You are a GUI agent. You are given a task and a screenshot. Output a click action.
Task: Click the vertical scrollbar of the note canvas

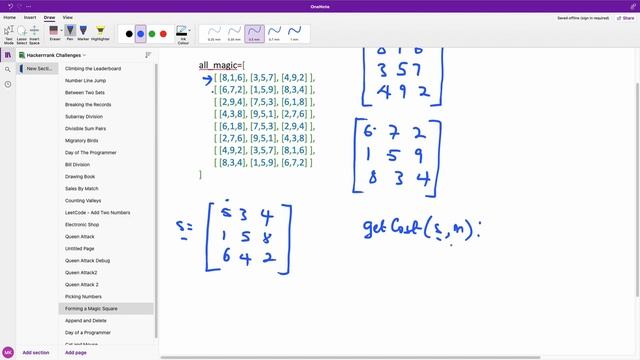[638, 189]
